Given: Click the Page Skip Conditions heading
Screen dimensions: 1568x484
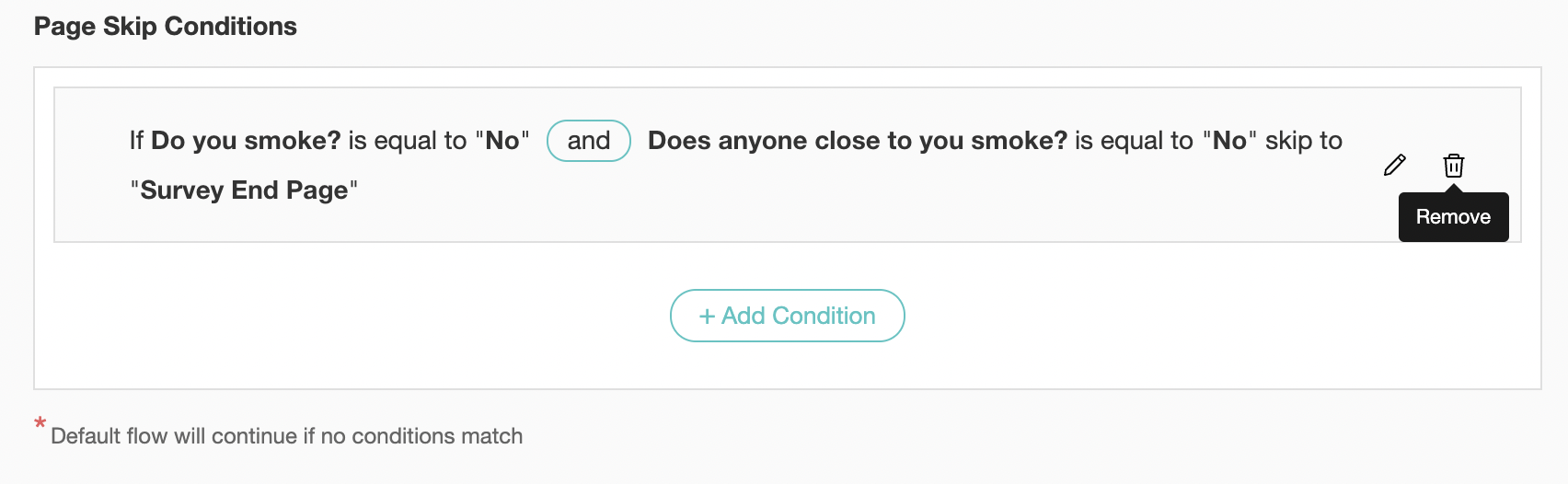Looking at the screenshot, I should 166,27.
